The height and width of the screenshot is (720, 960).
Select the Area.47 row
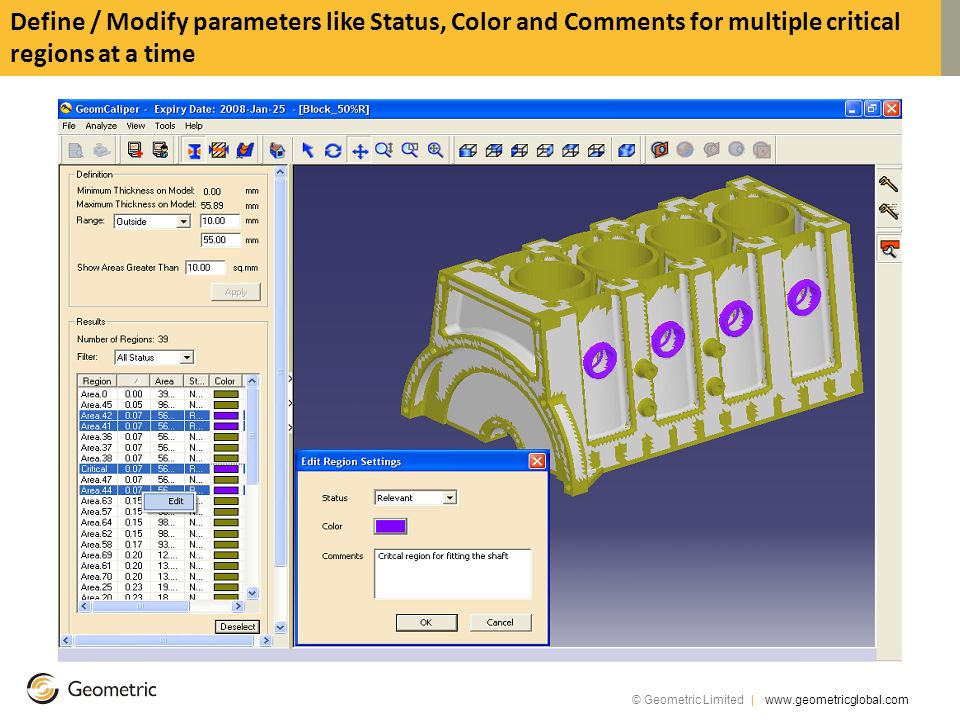pos(160,480)
